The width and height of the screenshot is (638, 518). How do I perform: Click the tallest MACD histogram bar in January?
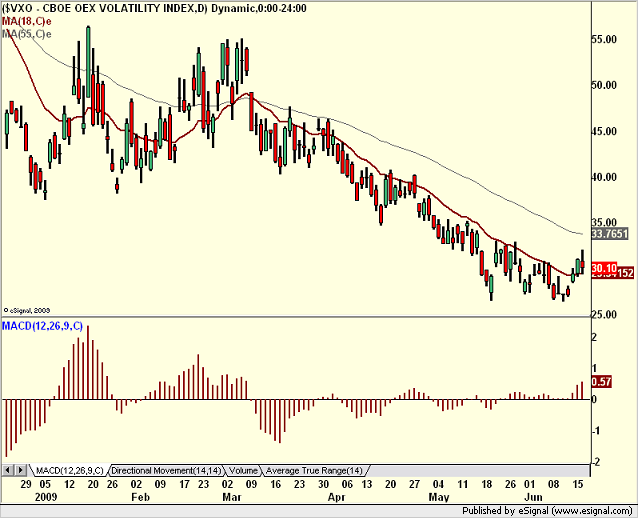point(88,362)
